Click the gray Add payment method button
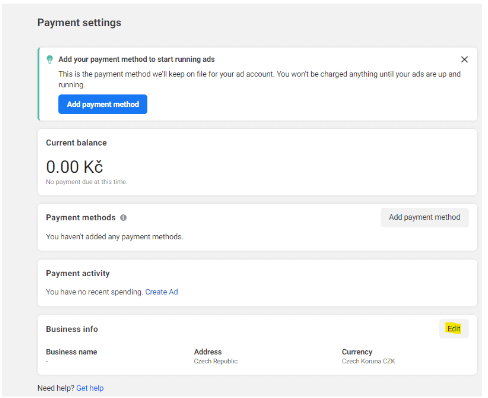Viewport: 488px width, 398px height. tap(425, 217)
